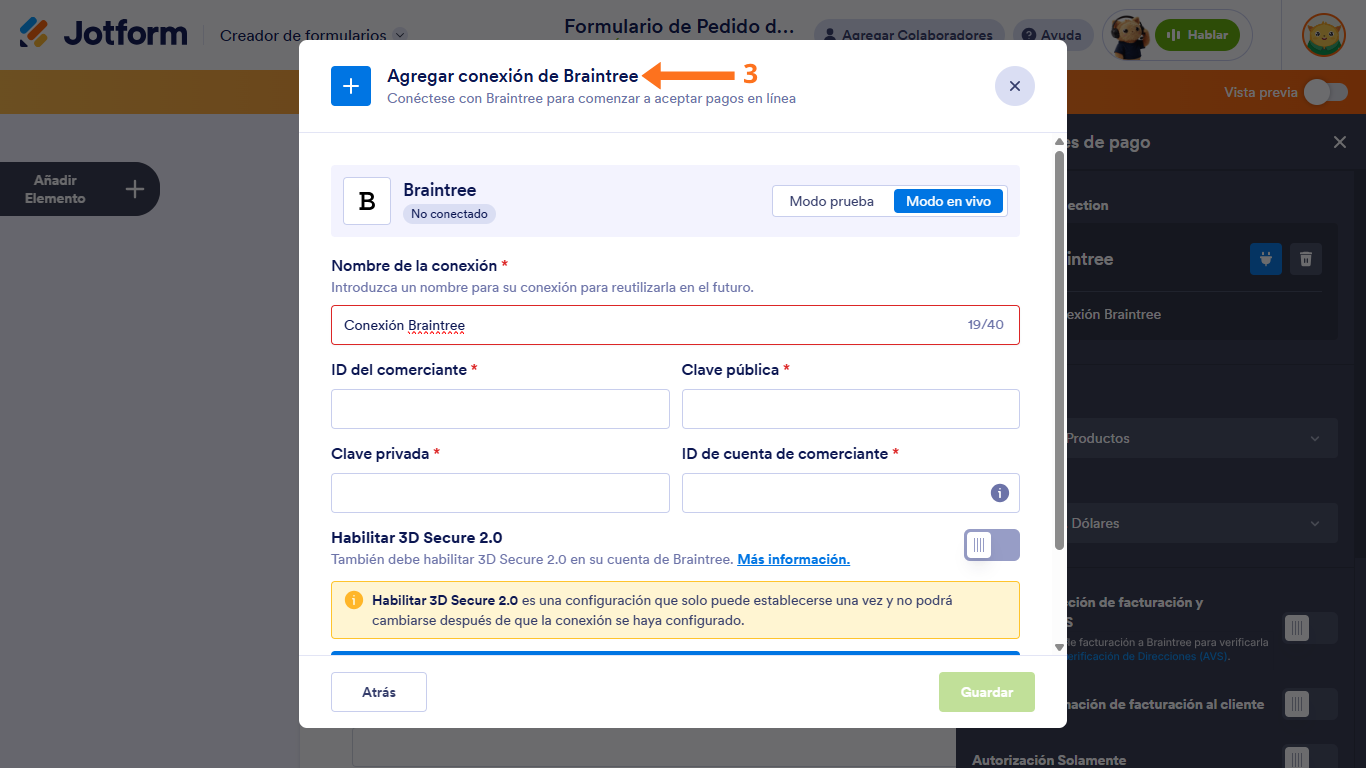Select Modo en vivo
This screenshot has height=768, width=1366.
coord(948,201)
